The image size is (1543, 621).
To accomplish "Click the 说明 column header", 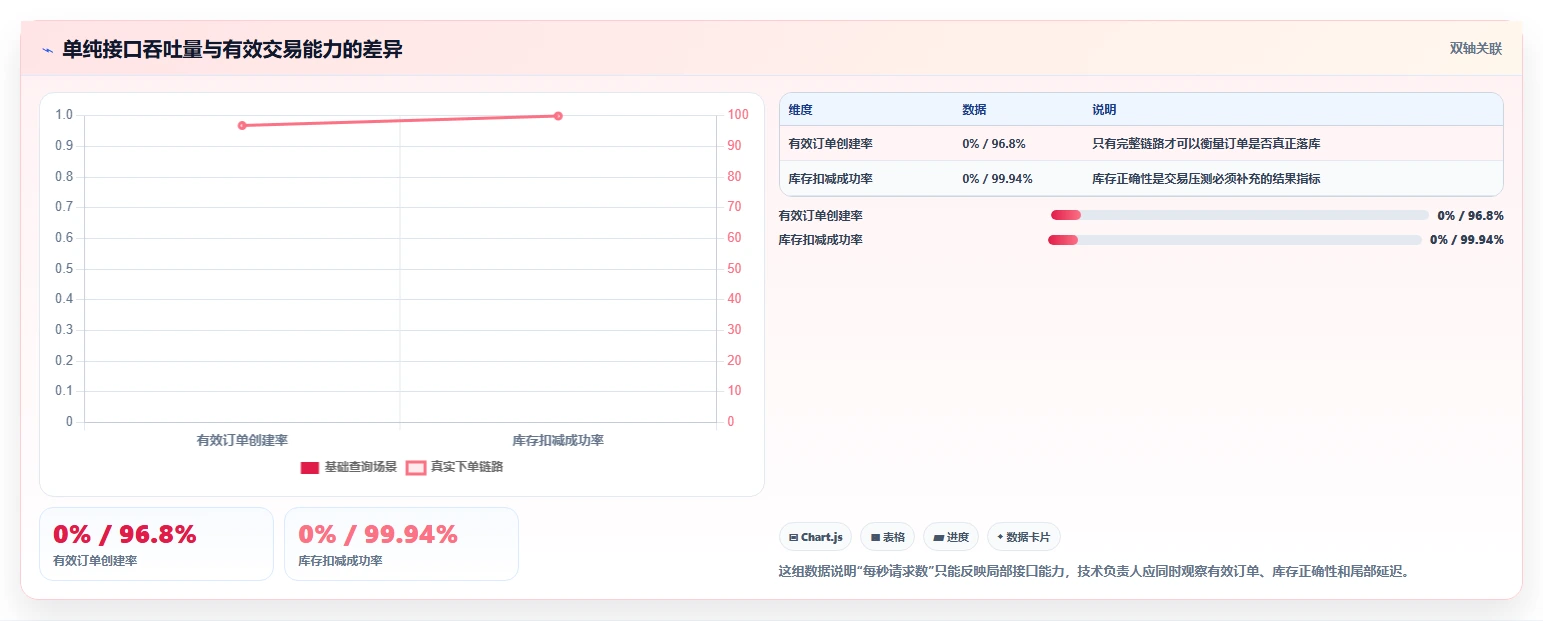I will point(1104,110).
